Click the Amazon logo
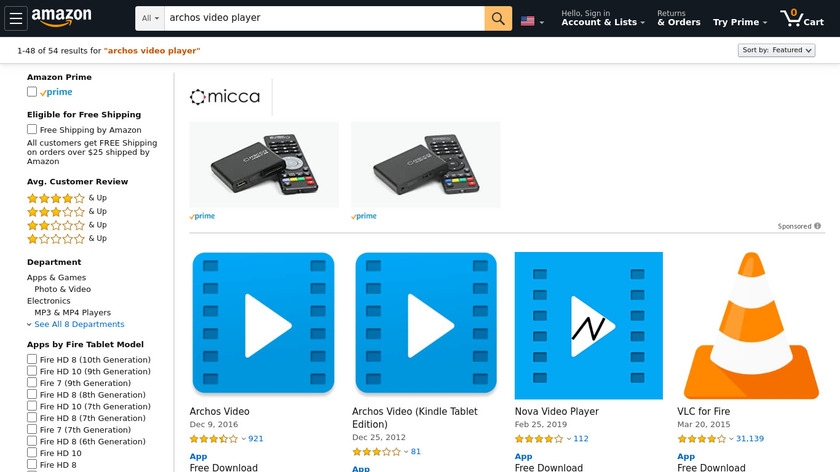Viewport: 840px width, 472px height. pyautogui.click(x=61, y=17)
